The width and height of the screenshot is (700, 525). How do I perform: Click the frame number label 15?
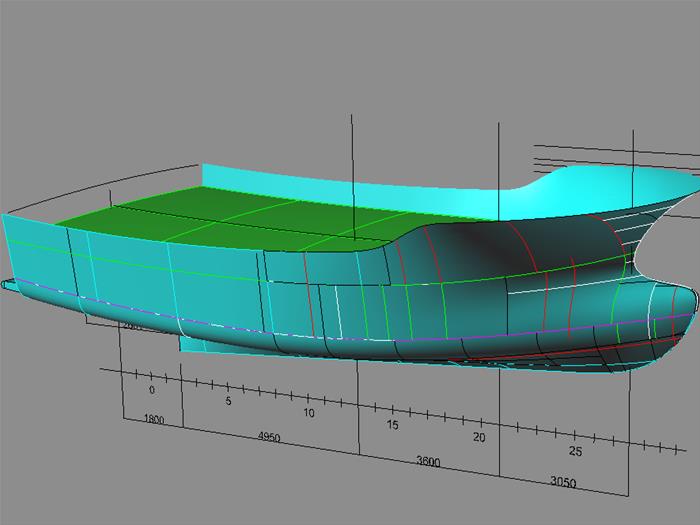point(392,425)
